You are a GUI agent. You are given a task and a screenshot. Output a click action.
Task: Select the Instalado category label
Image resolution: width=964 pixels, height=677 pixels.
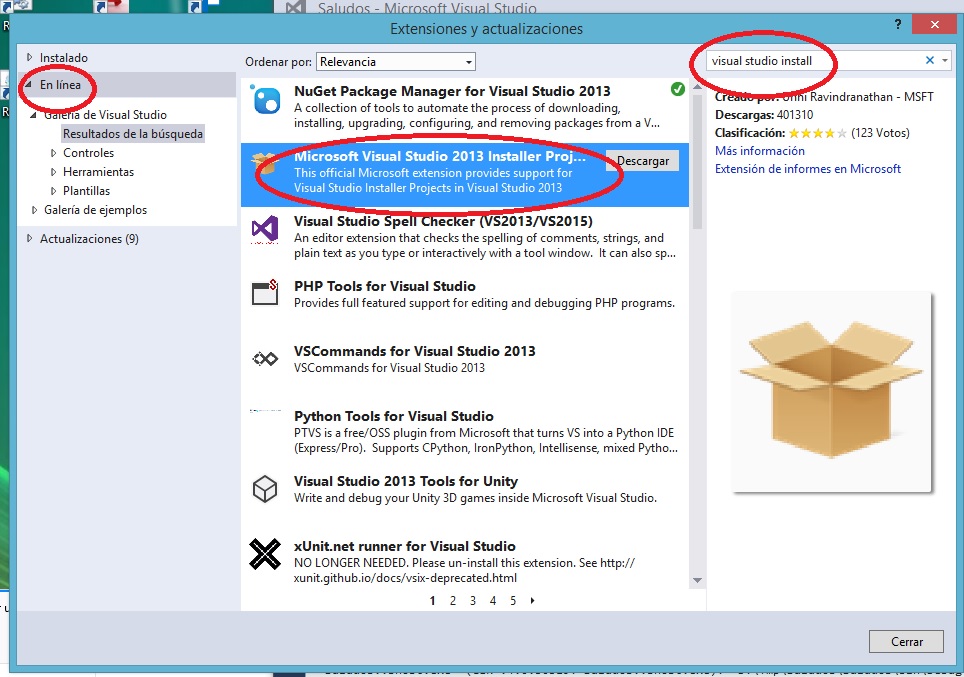click(64, 58)
